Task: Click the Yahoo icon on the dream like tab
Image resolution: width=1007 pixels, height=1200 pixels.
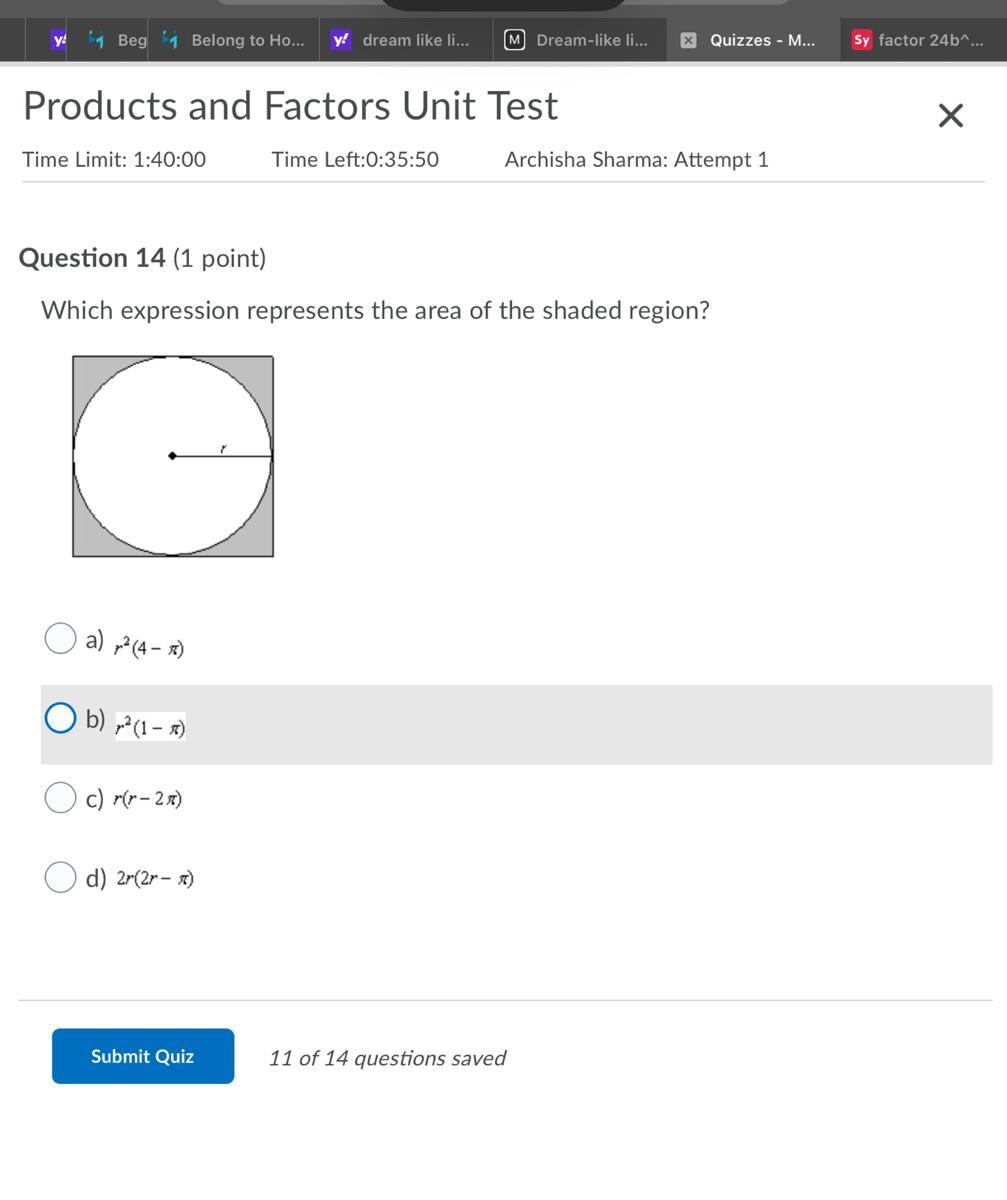Action: click(341, 40)
